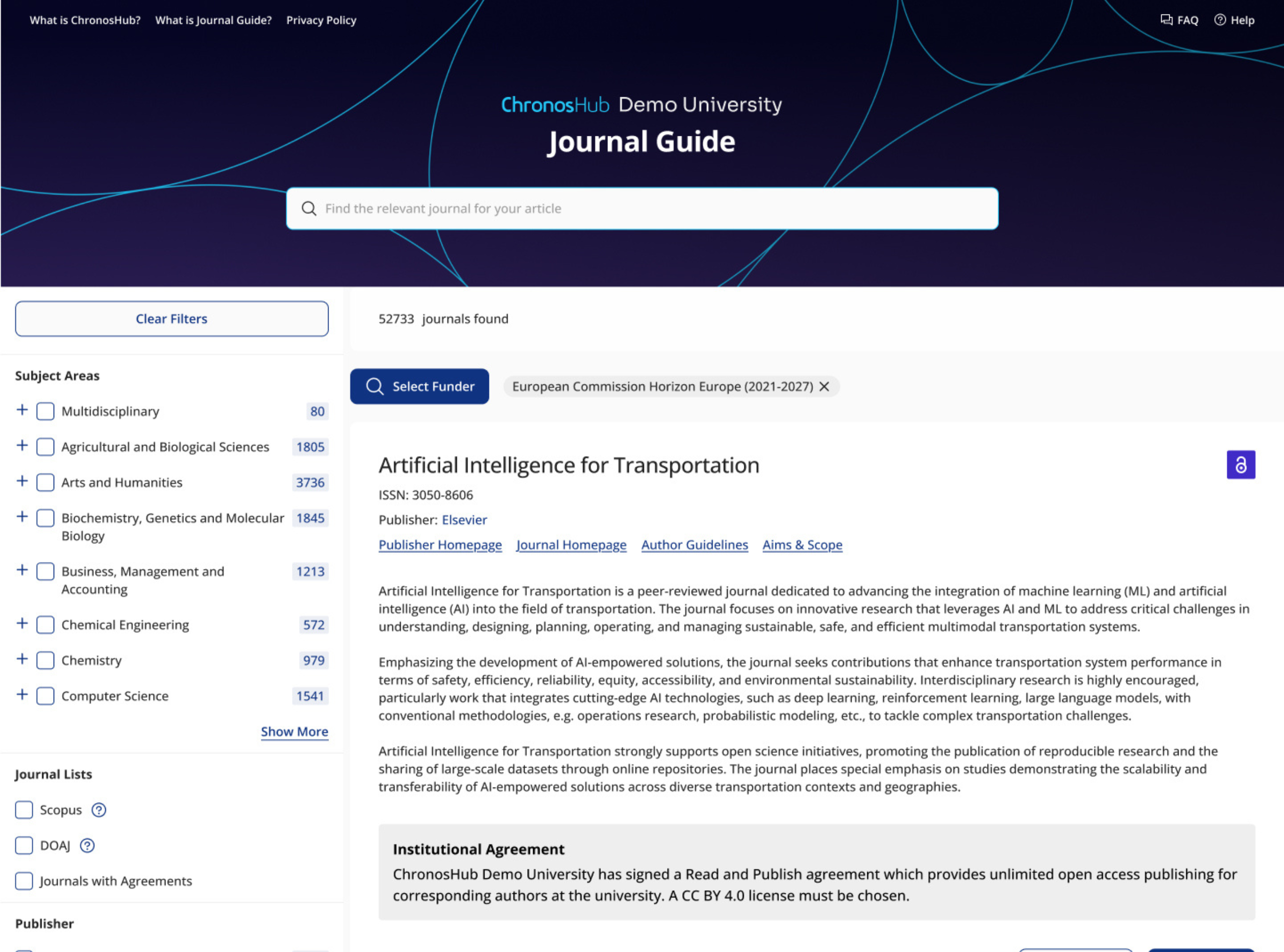Open Help from the header
Screen dimensions: 1284x952
pyautogui.click(x=1234, y=20)
